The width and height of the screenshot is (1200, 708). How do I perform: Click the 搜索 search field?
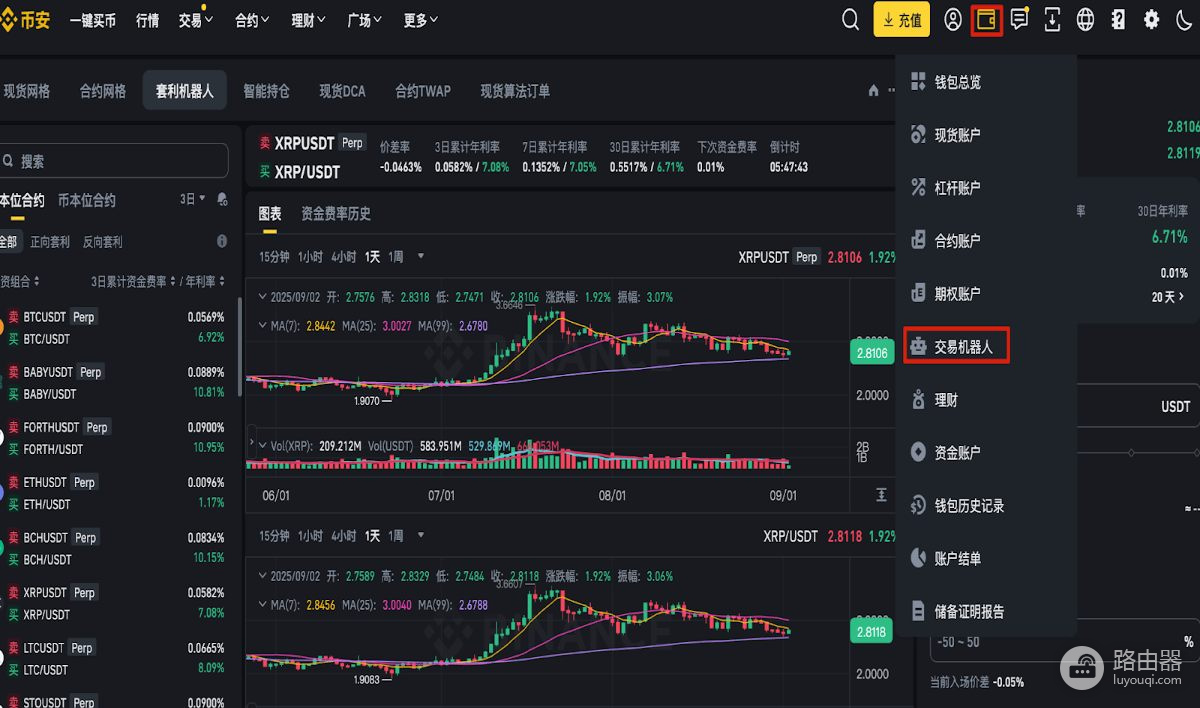coord(114,160)
